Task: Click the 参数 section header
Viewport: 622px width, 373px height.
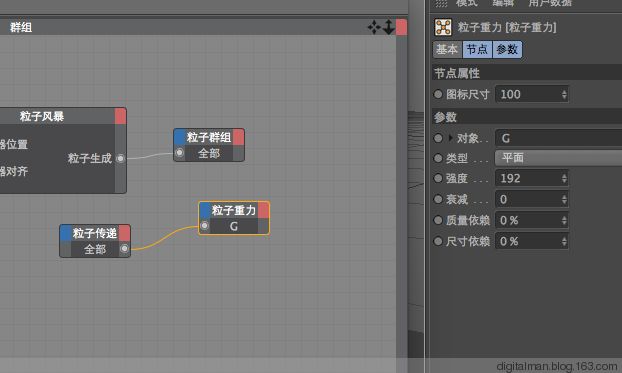Action: click(527, 117)
